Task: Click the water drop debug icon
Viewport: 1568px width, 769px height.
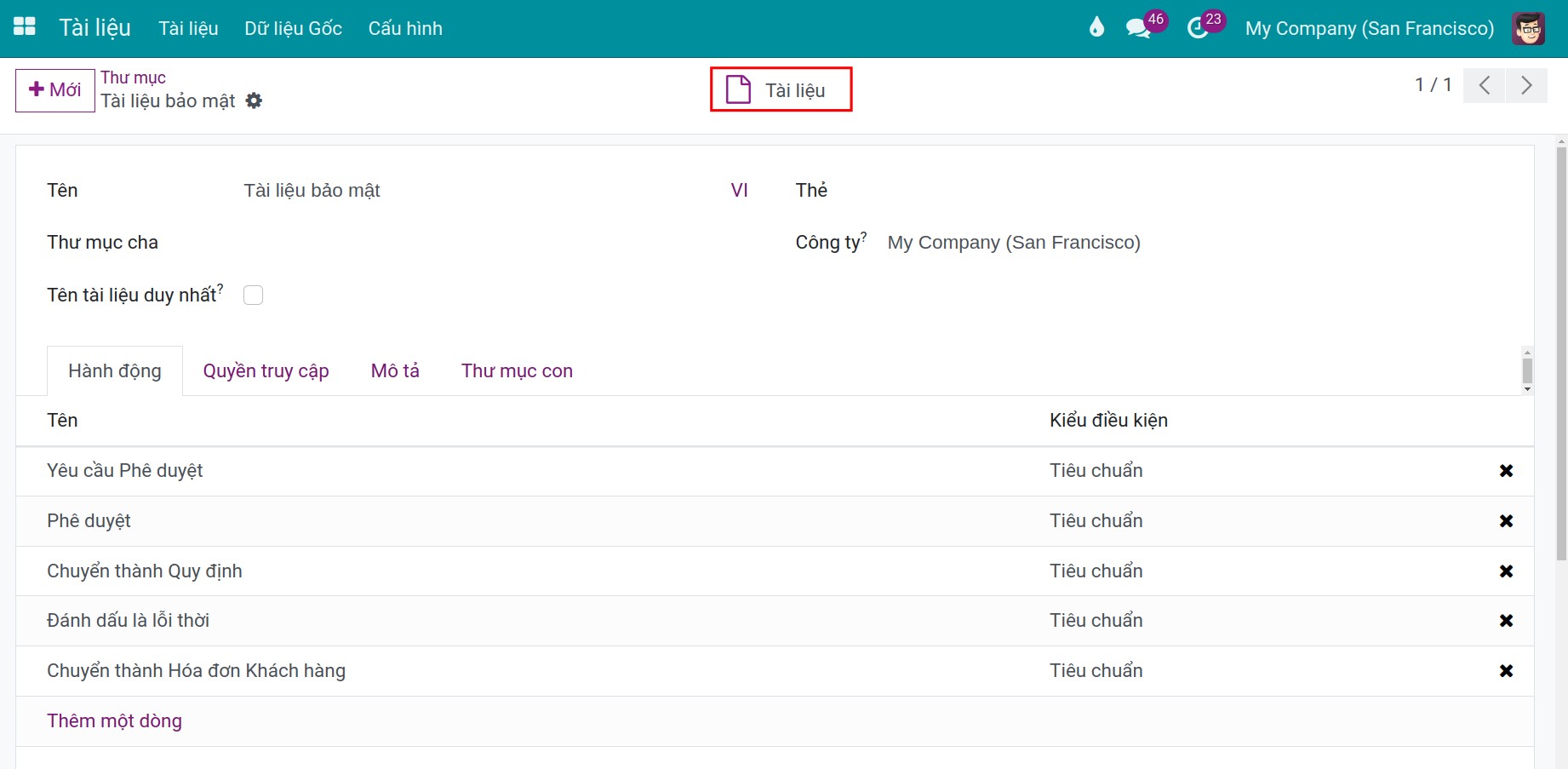Action: pos(1096,27)
